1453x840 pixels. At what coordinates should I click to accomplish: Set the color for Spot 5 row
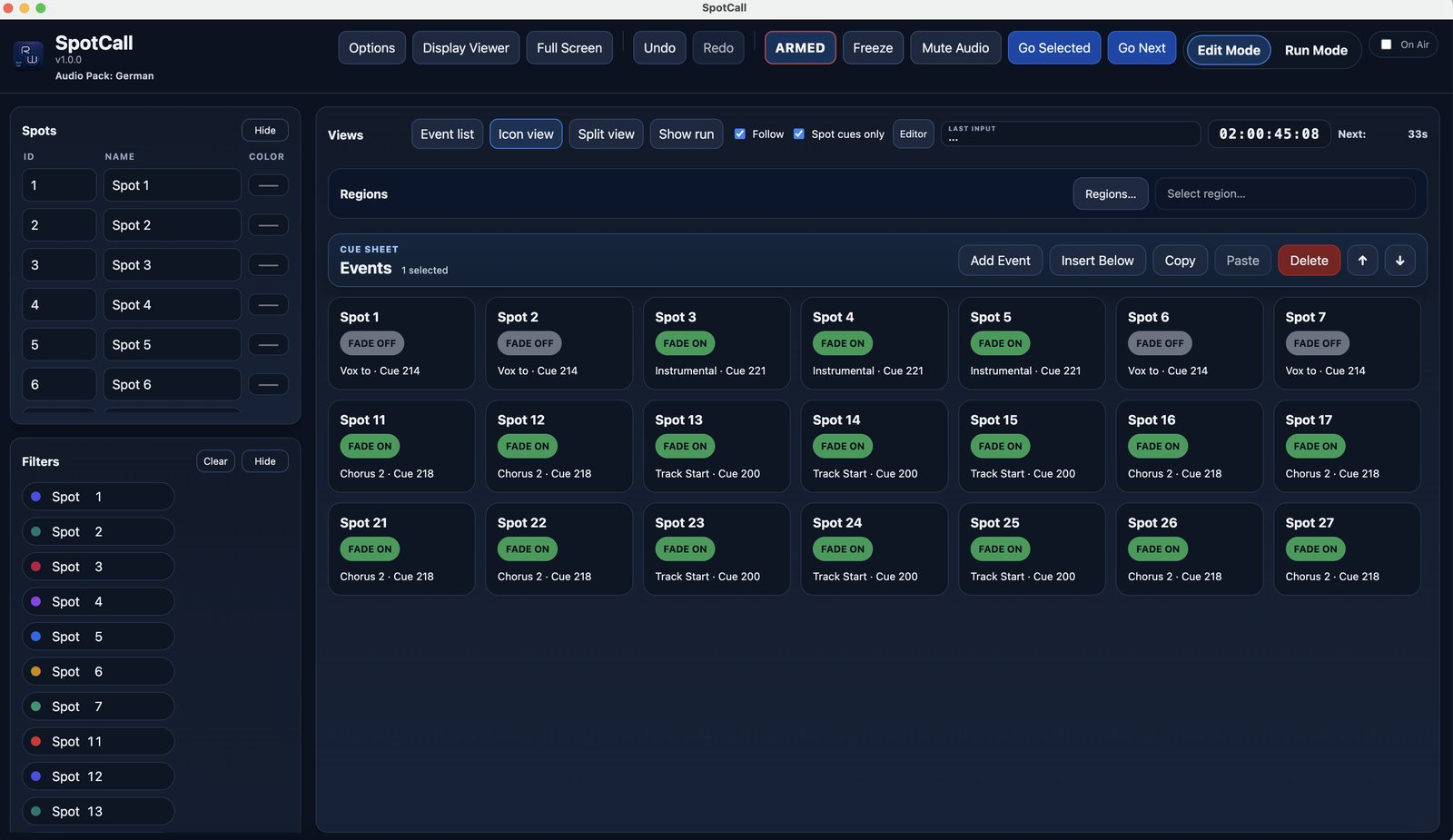coord(268,345)
